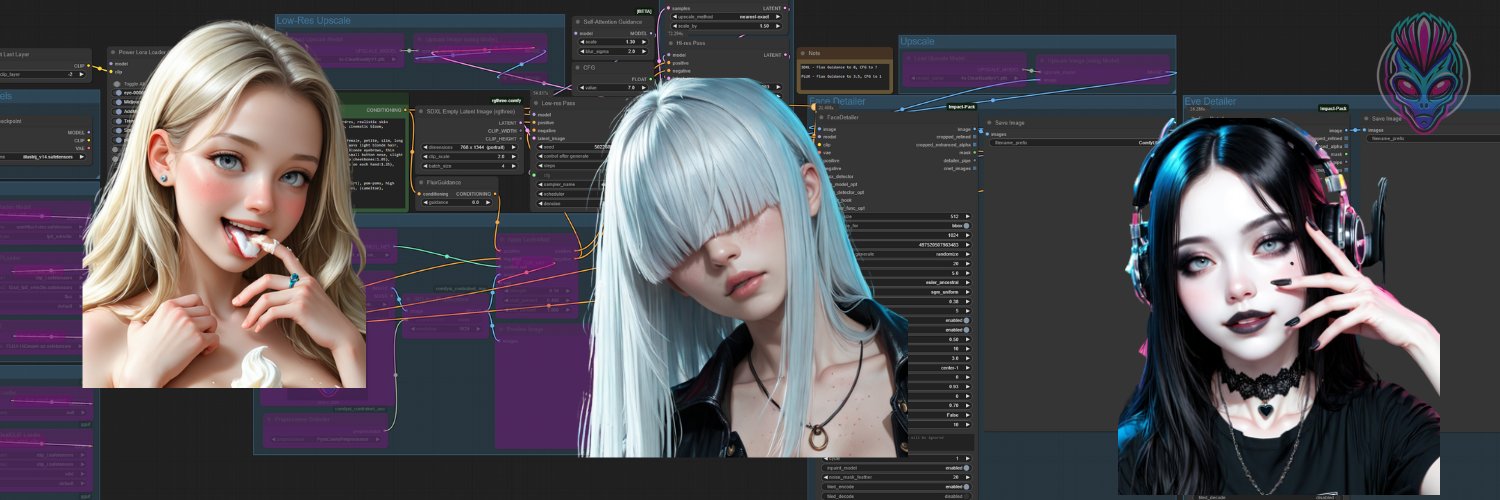Collapse the FaceDetailer node dot

click(819, 117)
